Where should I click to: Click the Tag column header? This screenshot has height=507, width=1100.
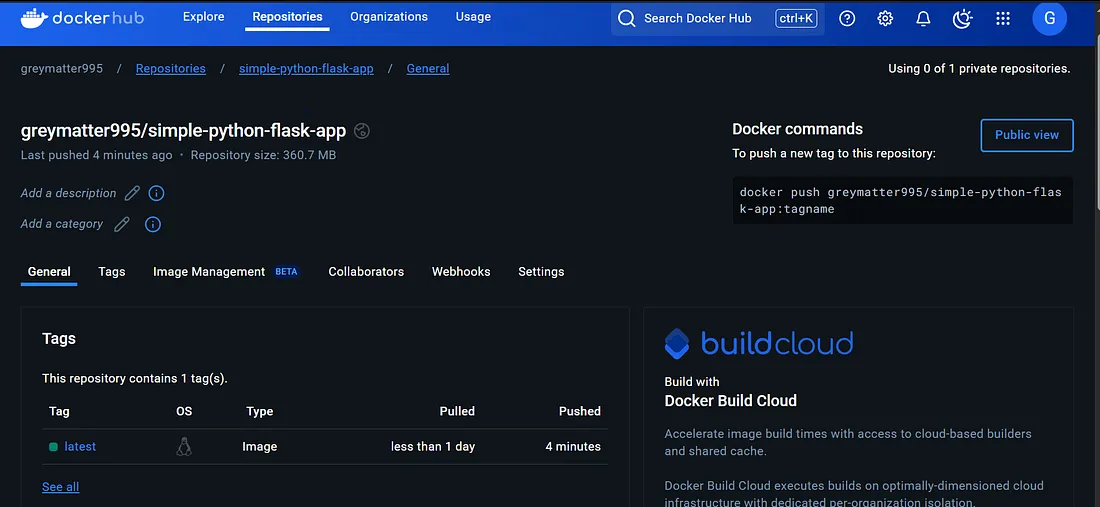[x=60, y=412]
